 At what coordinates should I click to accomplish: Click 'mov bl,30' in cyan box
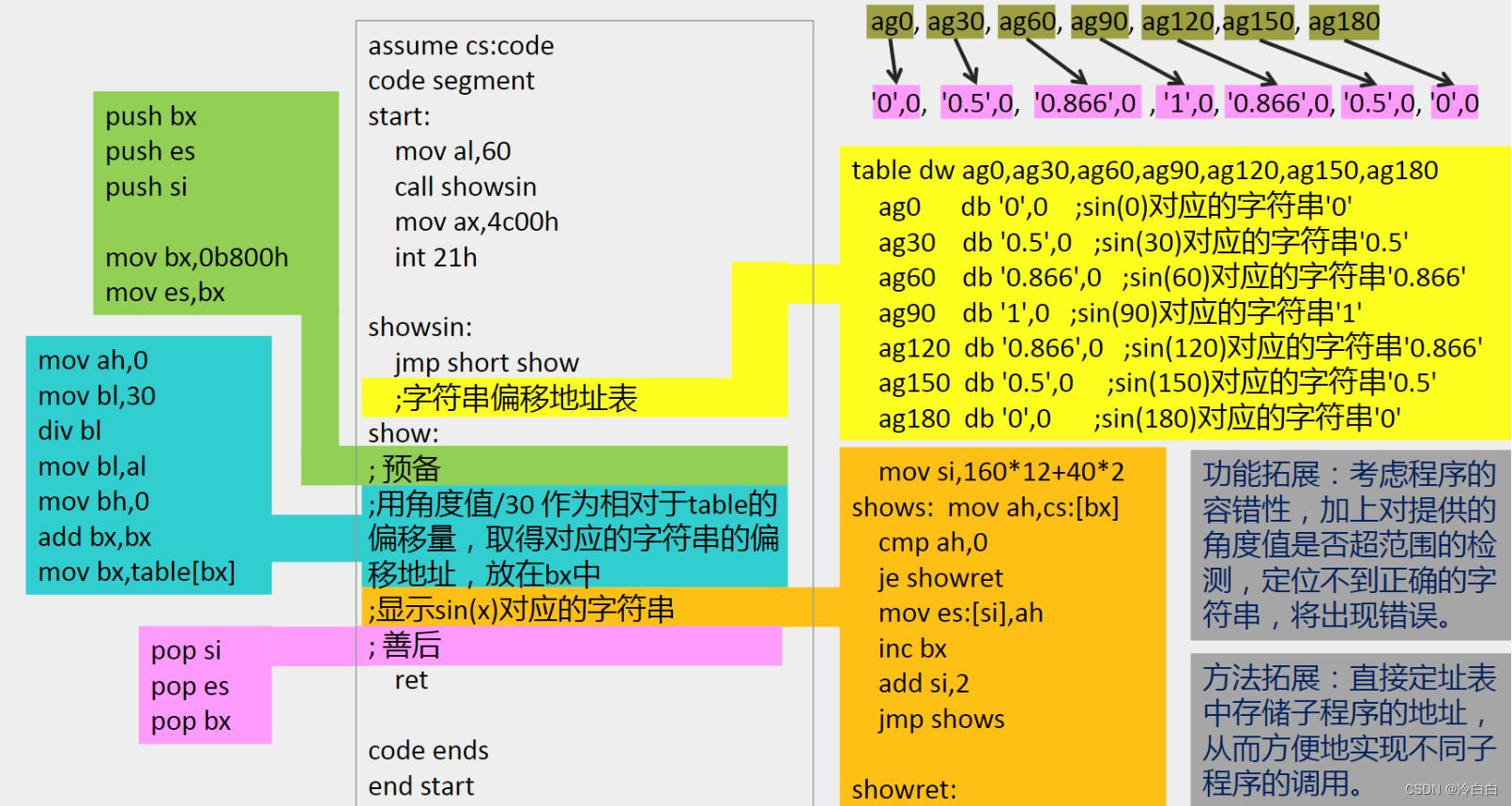point(97,396)
